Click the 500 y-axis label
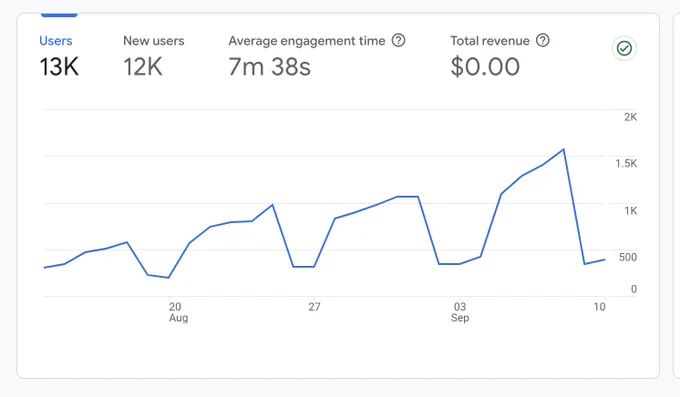Viewport: 680px width, 397px height. 628,257
